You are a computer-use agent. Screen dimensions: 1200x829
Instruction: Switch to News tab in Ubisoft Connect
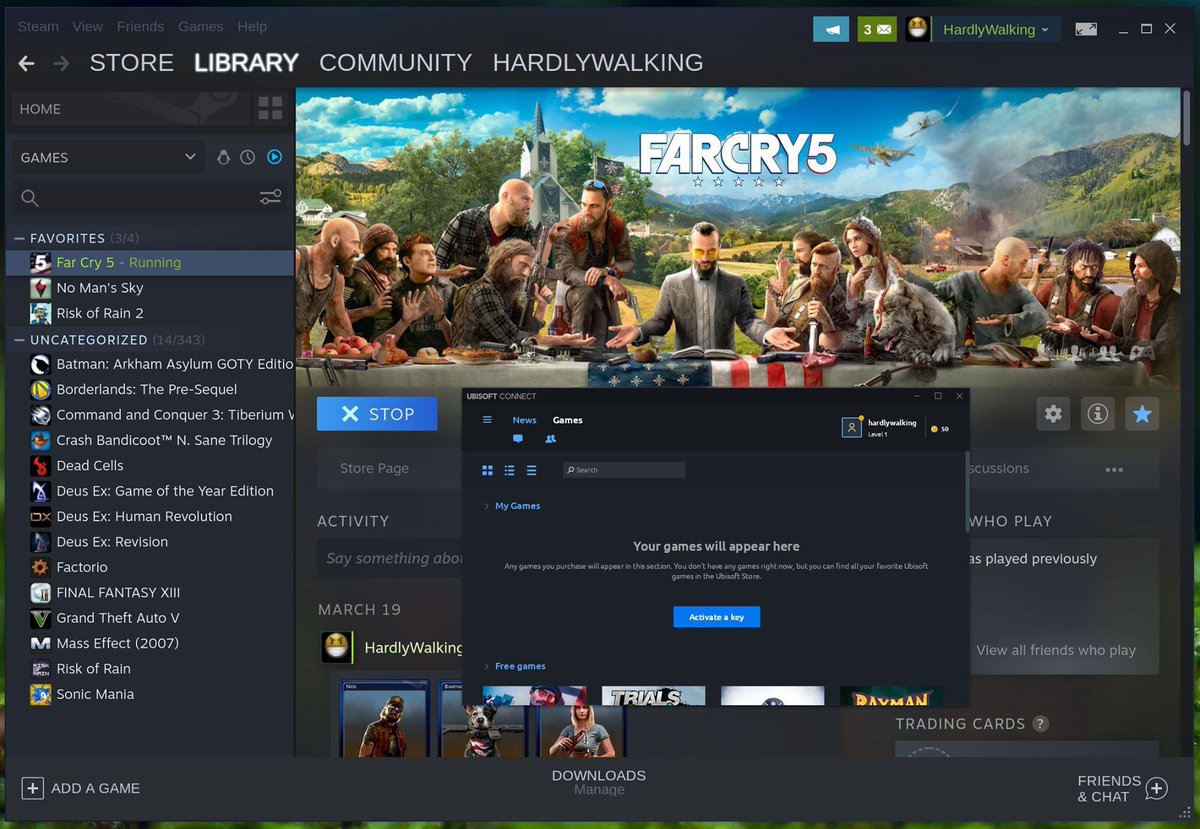(x=525, y=420)
